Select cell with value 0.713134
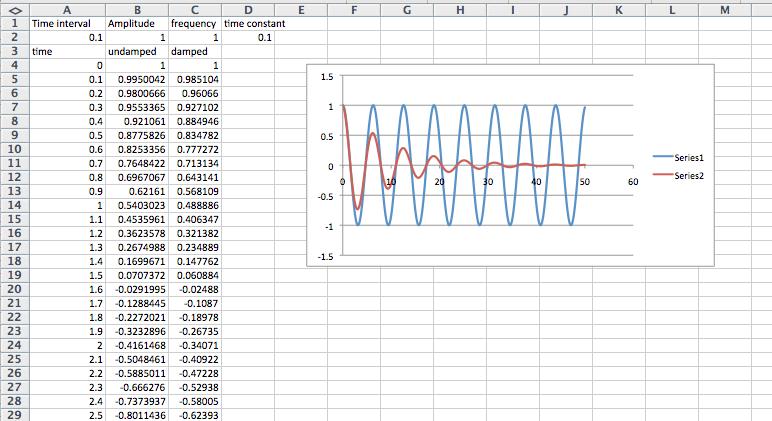The image size is (772, 421). [195, 163]
